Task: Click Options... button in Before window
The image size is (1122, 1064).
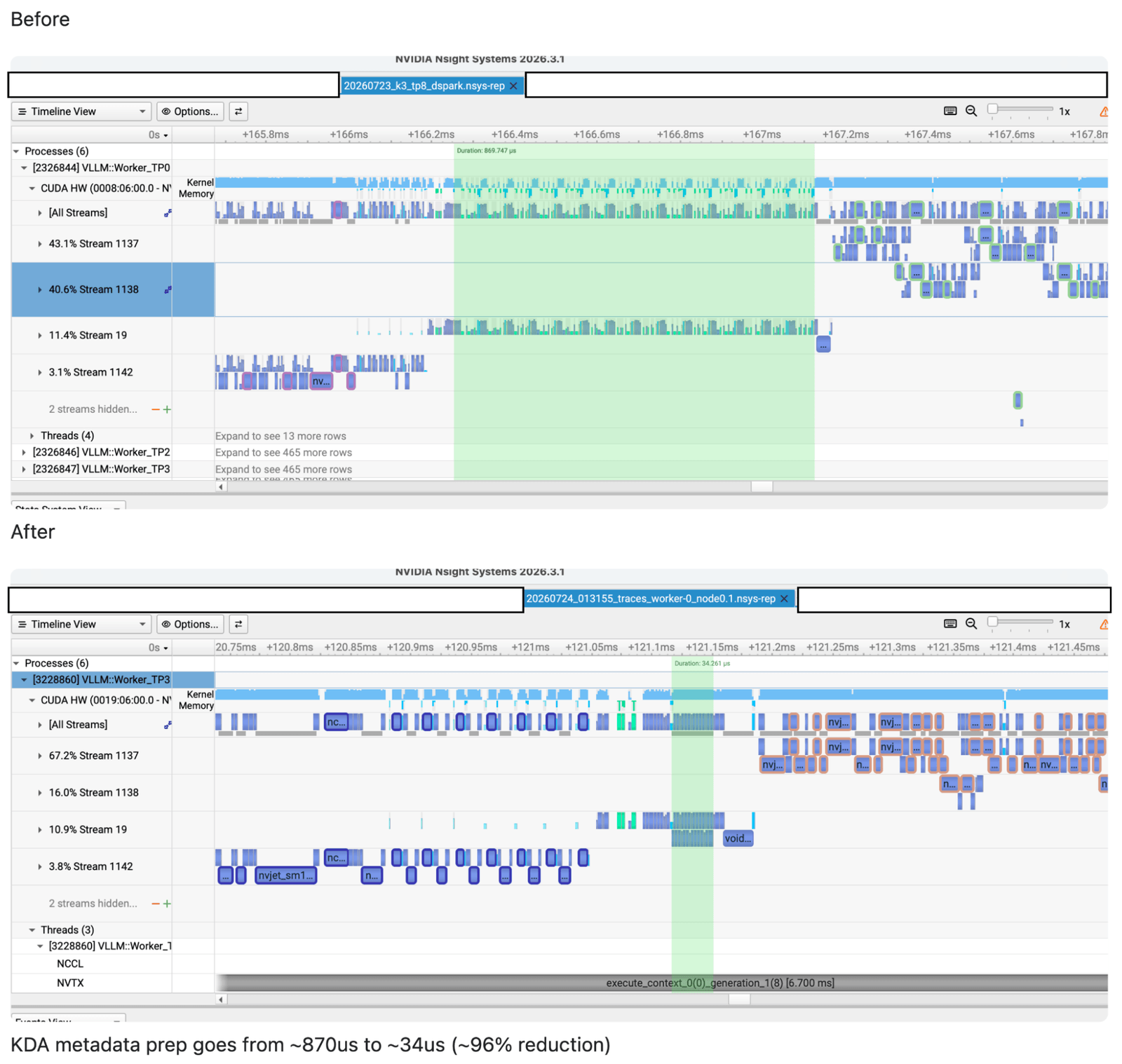Action: pyautogui.click(x=190, y=111)
